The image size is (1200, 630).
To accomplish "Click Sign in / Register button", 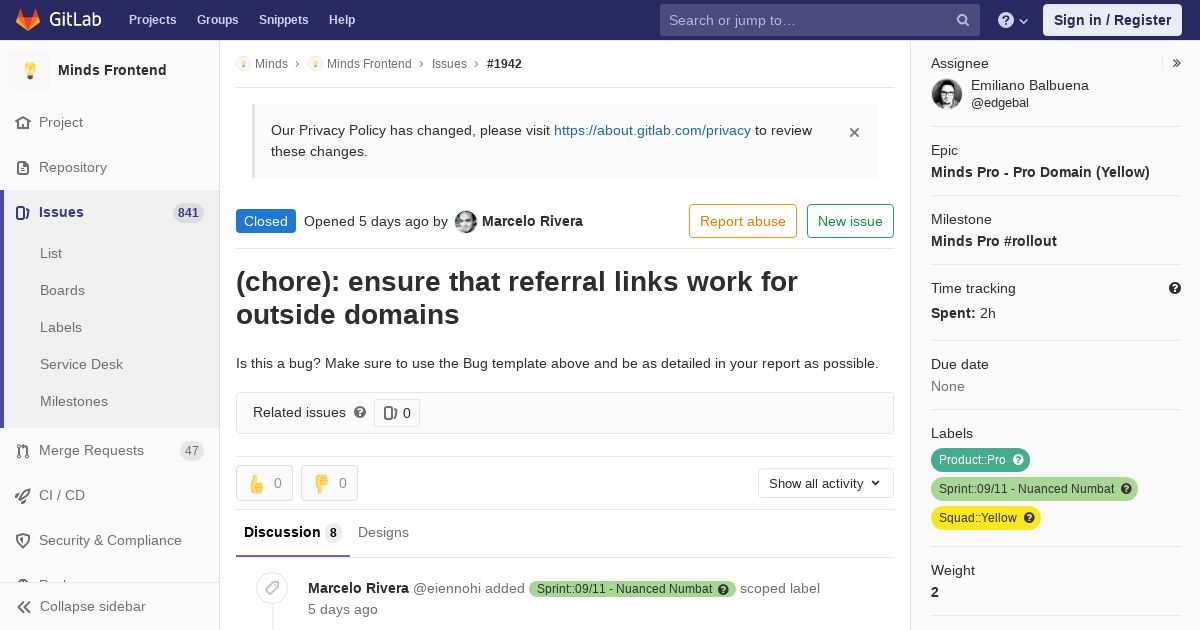I will (x=1112, y=20).
